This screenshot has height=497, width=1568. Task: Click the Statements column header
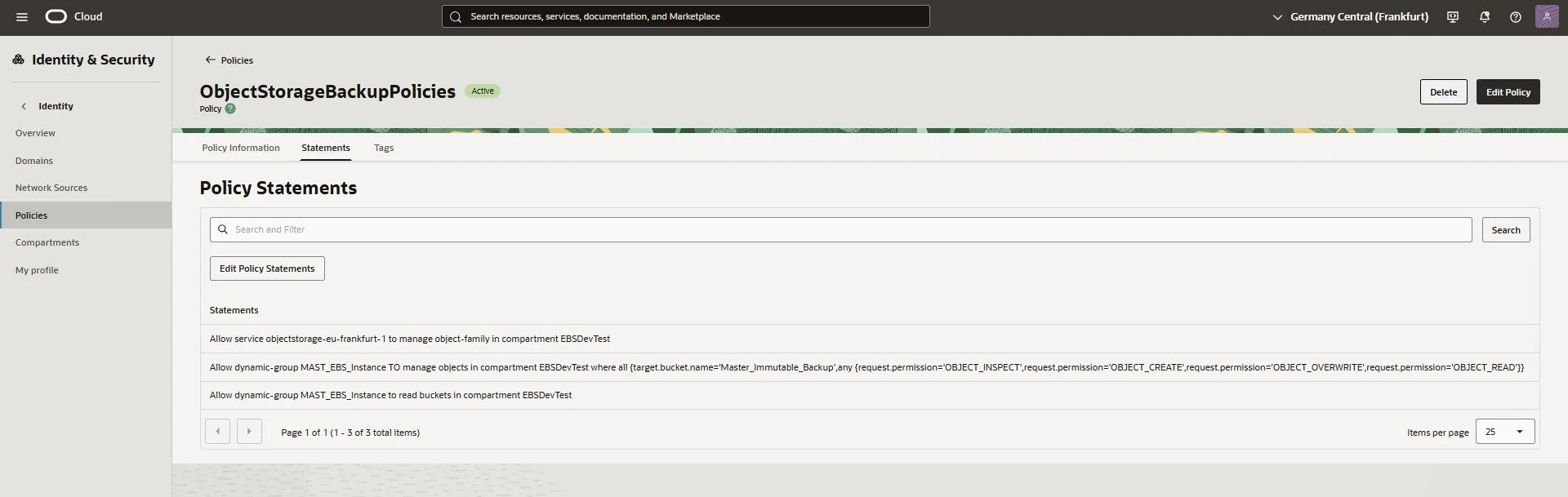coord(234,310)
